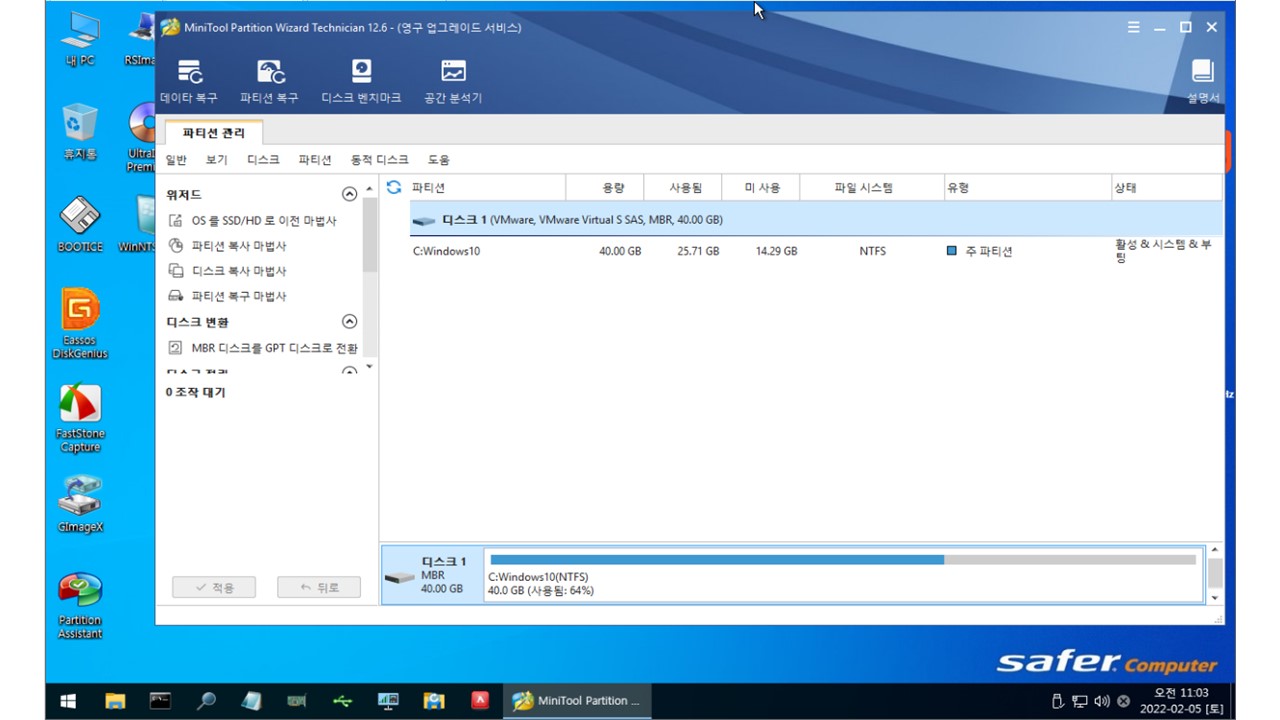This screenshot has width=1280, height=720.
Task: Open FastStone Capture desktop icon
Action: [x=80, y=419]
